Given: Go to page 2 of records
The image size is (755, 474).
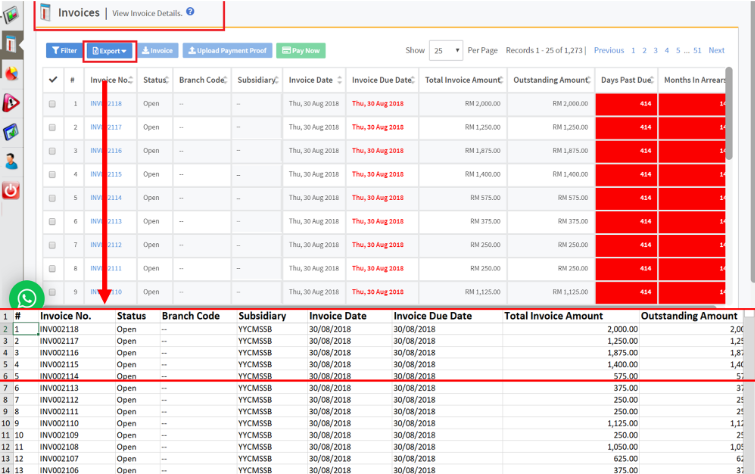Looking at the screenshot, I should (x=644, y=50).
